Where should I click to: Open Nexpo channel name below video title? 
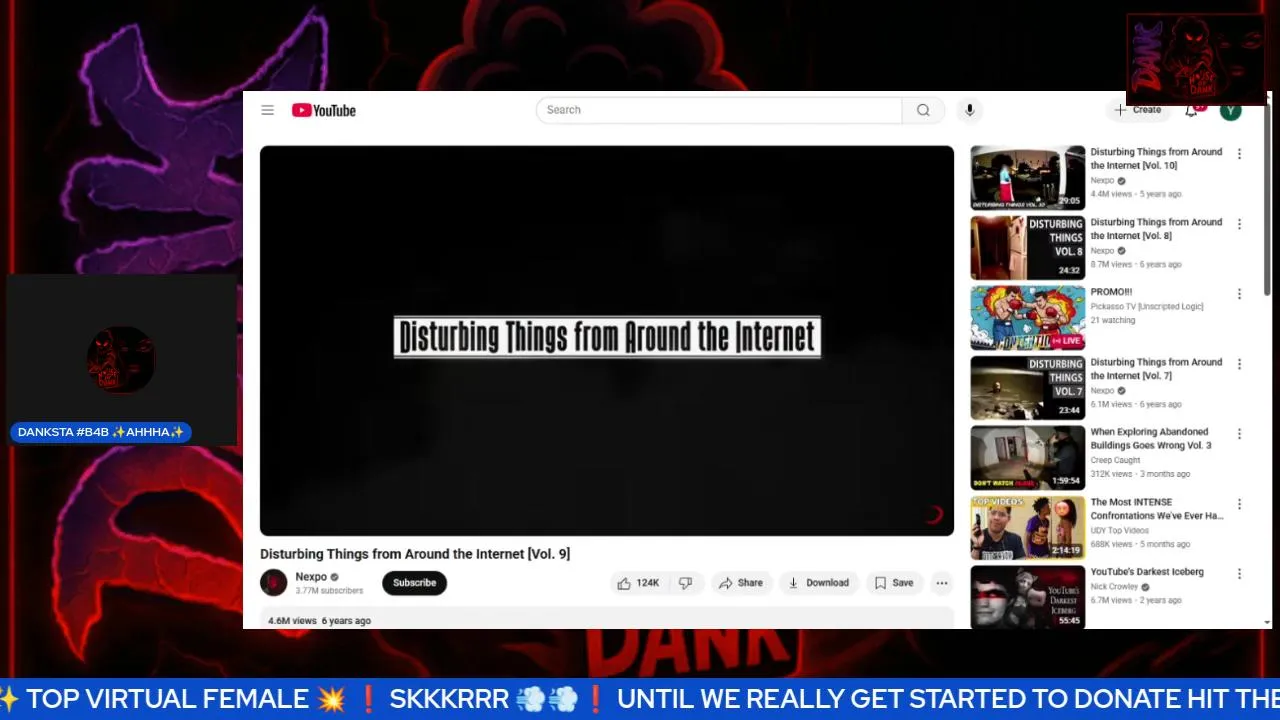click(311, 577)
